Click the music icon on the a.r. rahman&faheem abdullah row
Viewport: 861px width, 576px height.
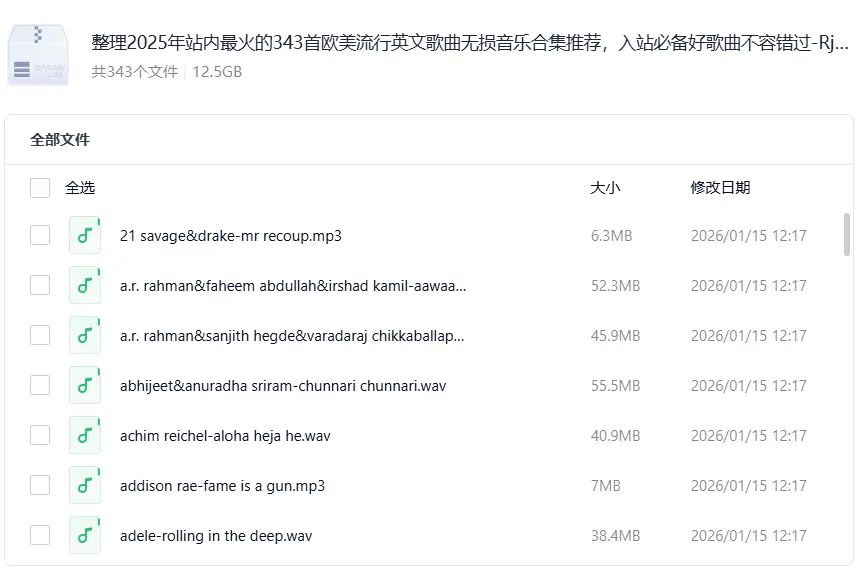pos(84,285)
